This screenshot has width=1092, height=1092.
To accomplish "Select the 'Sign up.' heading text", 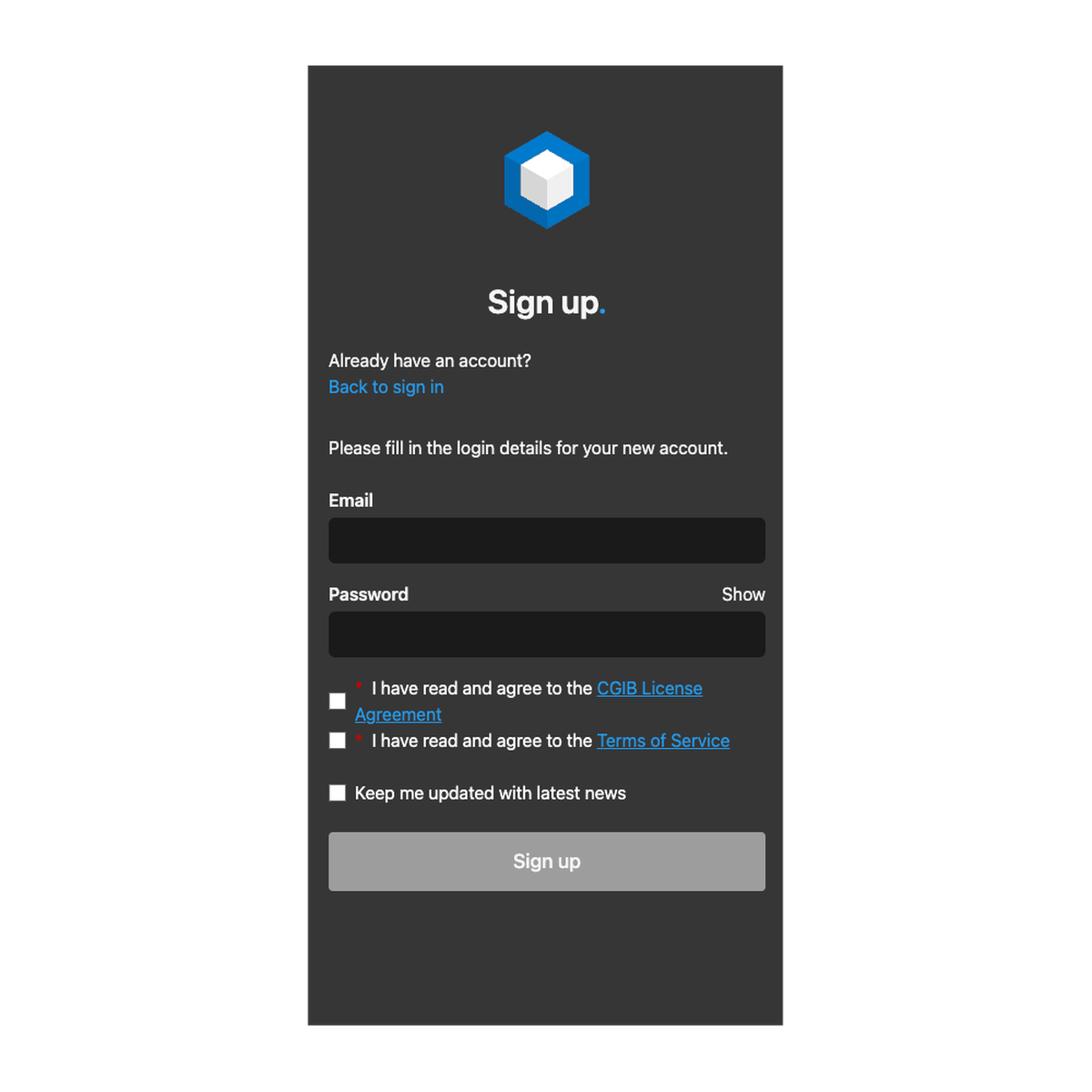I will tap(546, 302).
